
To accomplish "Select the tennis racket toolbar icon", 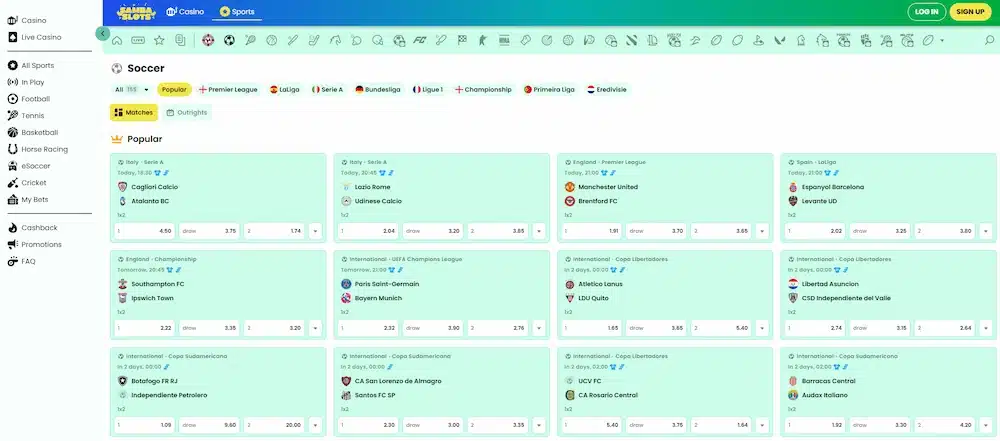I will (x=250, y=40).
